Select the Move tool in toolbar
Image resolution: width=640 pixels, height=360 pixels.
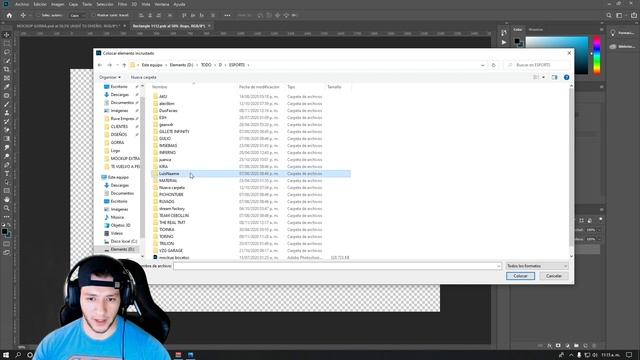7,35
